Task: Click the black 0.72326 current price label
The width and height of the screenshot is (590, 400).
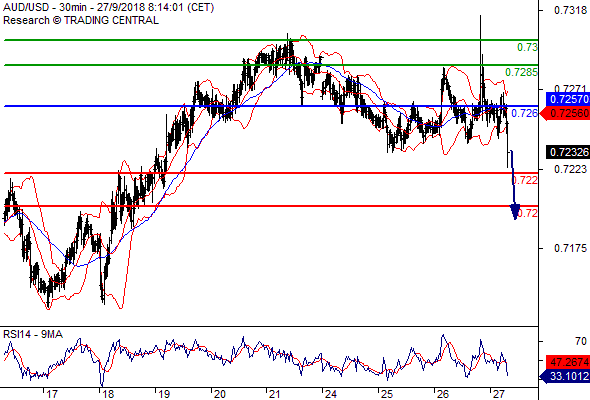Action: 568,152
